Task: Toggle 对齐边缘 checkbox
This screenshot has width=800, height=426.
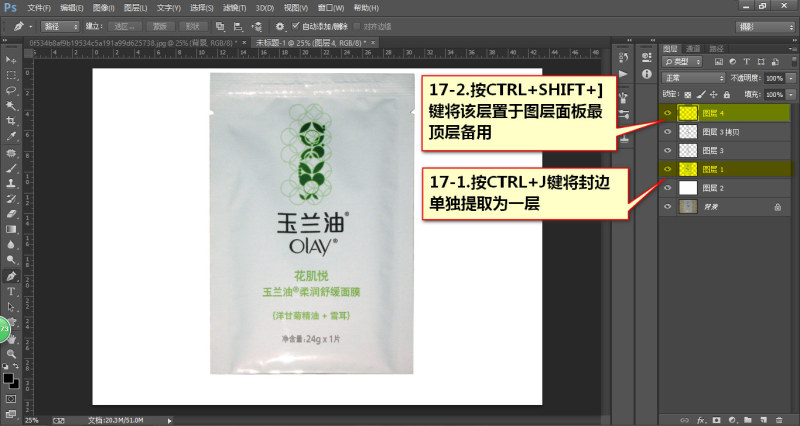Action: [x=357, y=26]
